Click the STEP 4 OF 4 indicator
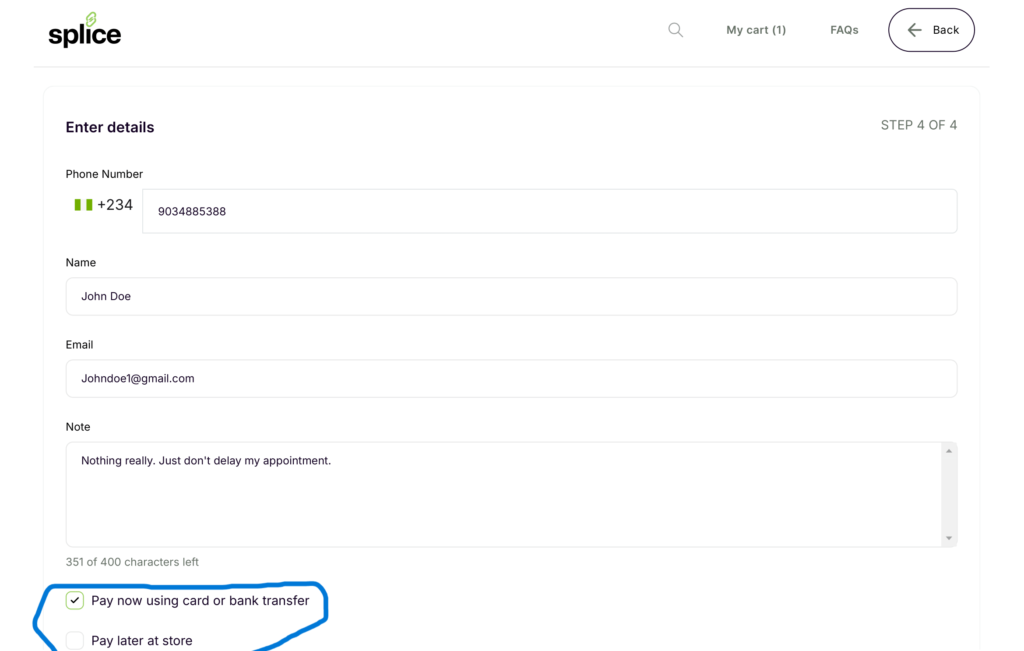The width and height of the screenshot is (1024, 651). (918, 125)
